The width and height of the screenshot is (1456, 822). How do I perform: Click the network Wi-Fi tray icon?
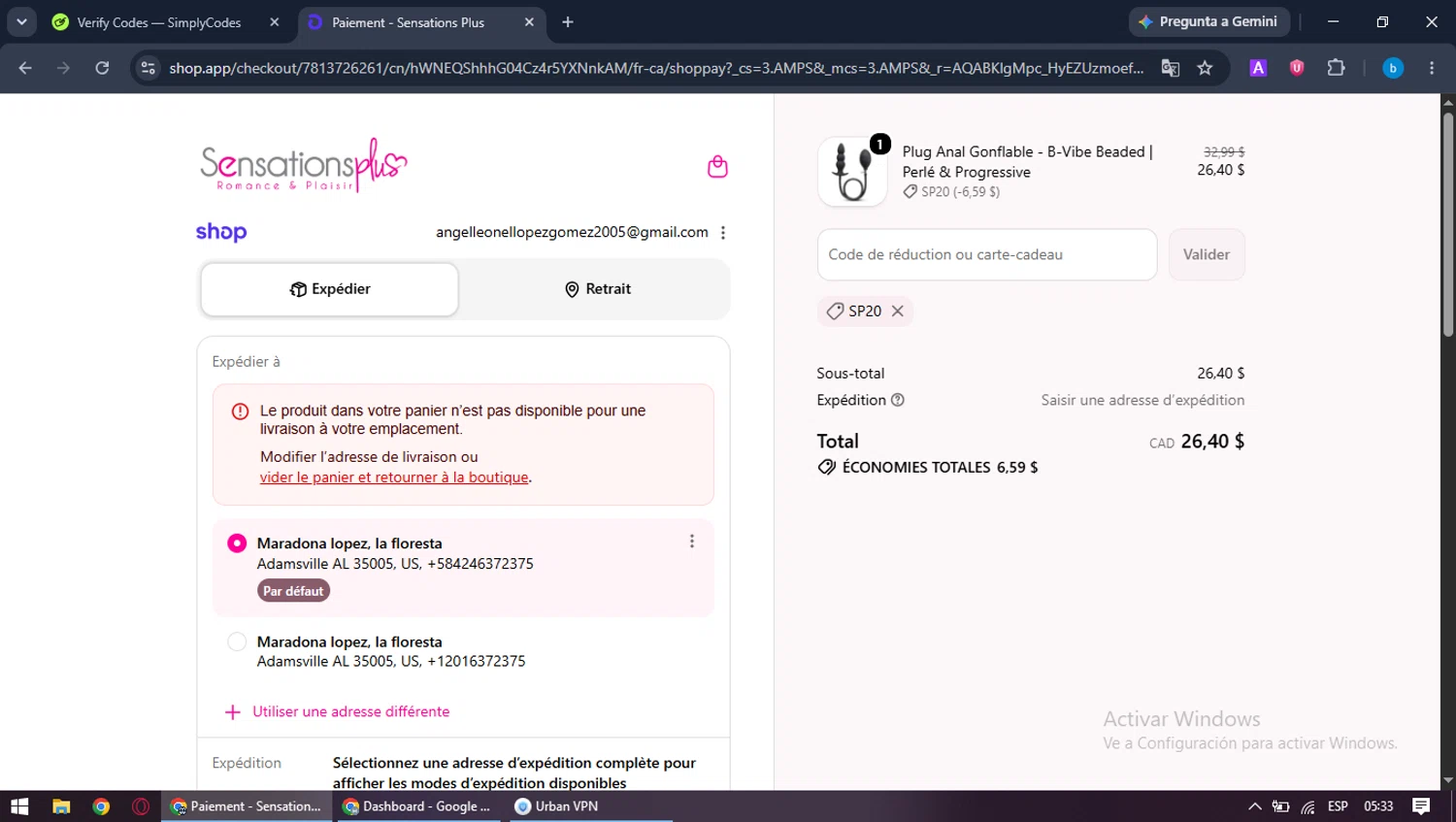1308,806
